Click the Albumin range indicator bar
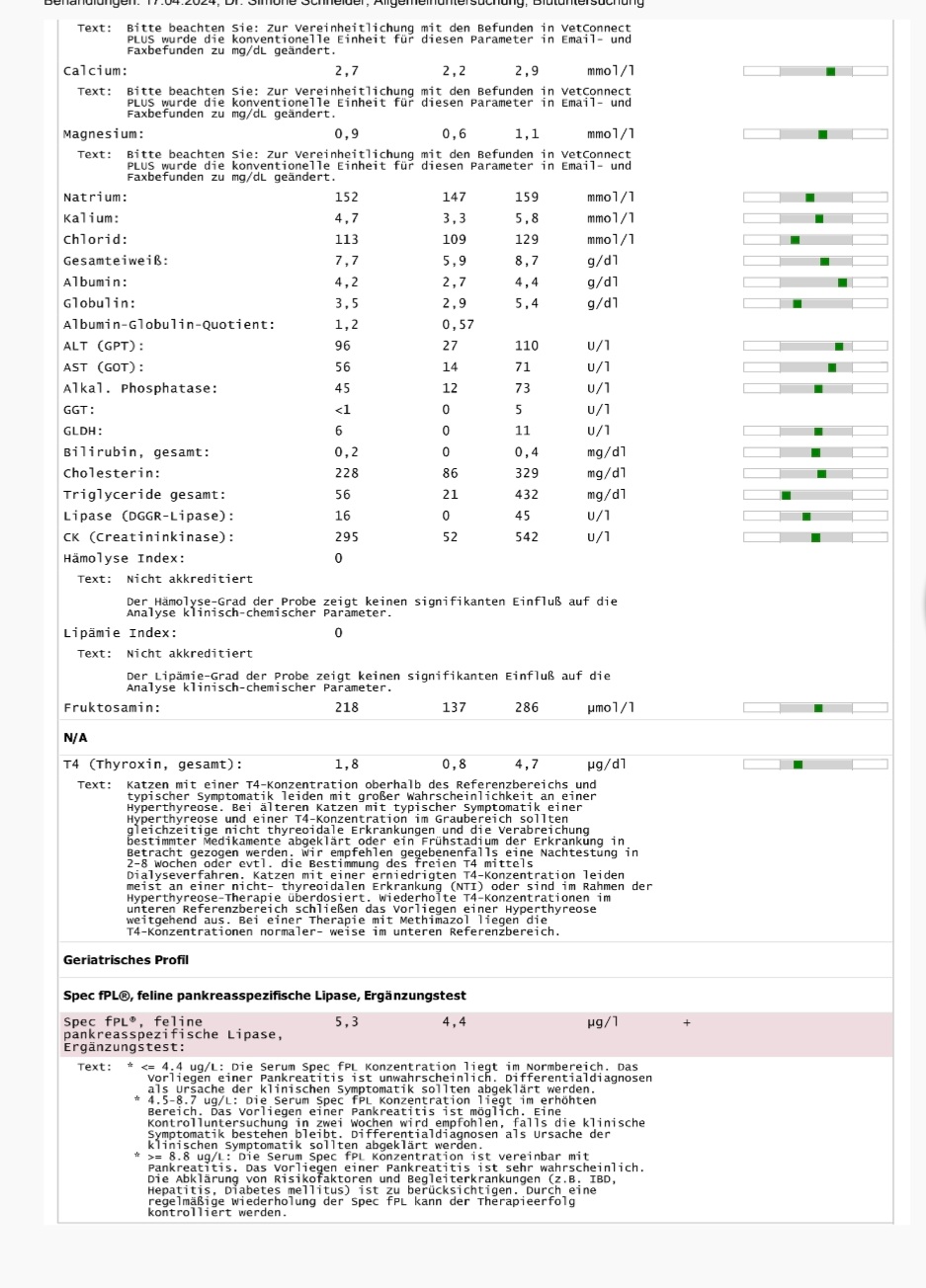 (x=815, y=282)
